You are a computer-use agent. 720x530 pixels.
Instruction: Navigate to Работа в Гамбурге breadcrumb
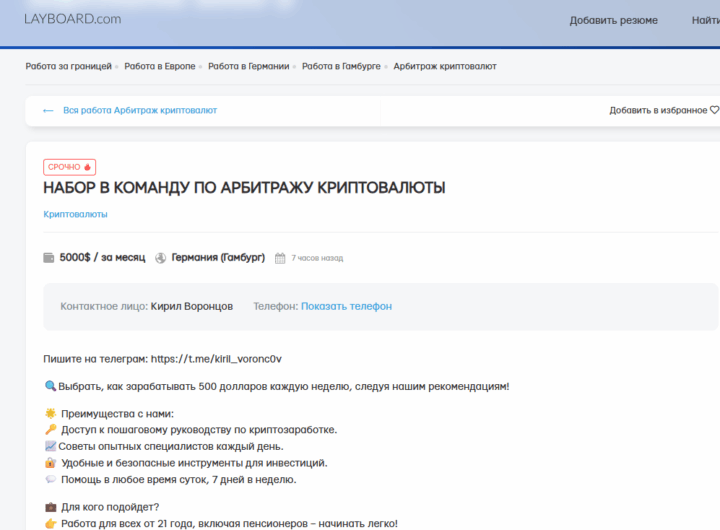[341, 66]
